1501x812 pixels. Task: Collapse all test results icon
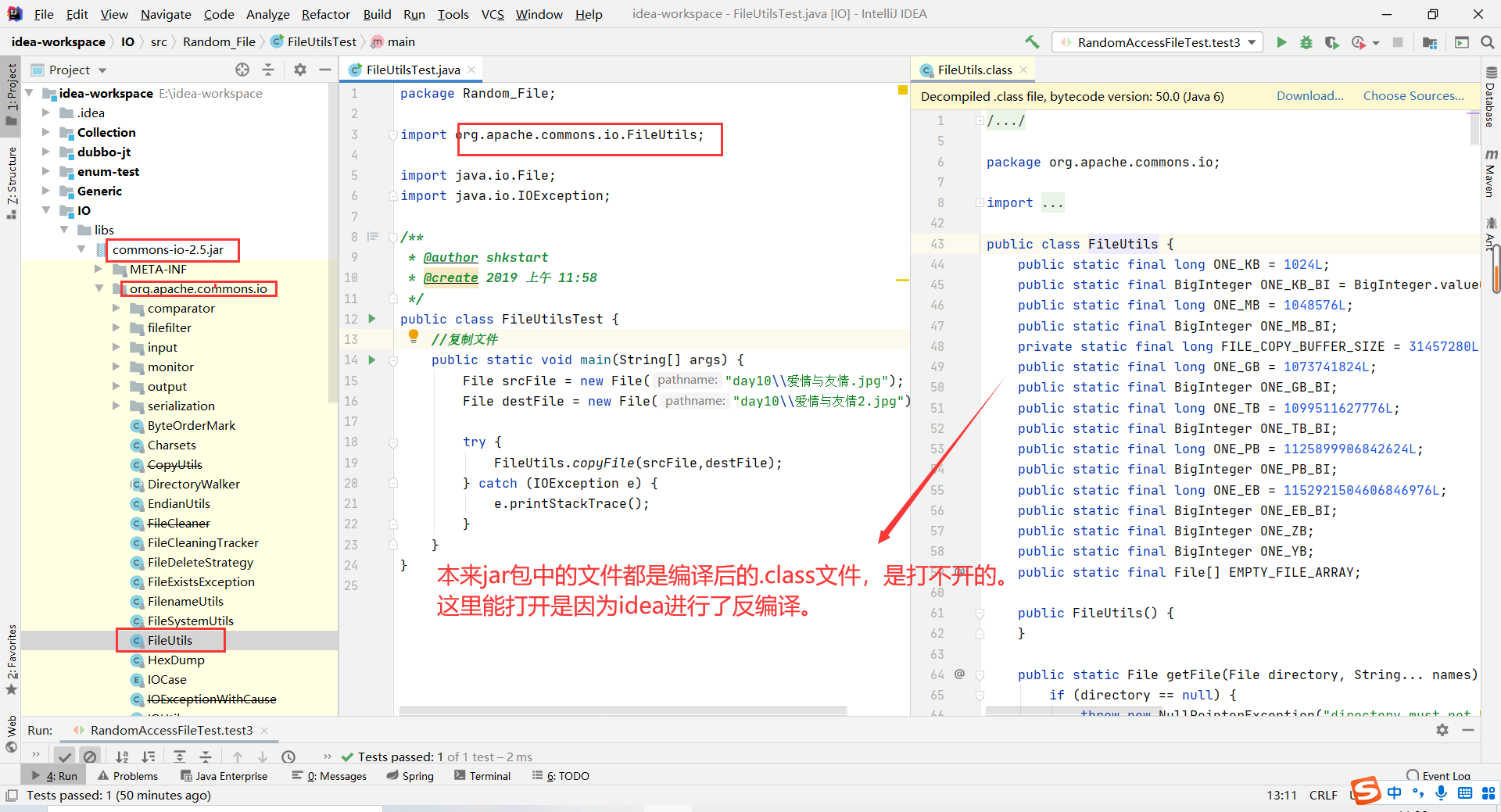206,757
